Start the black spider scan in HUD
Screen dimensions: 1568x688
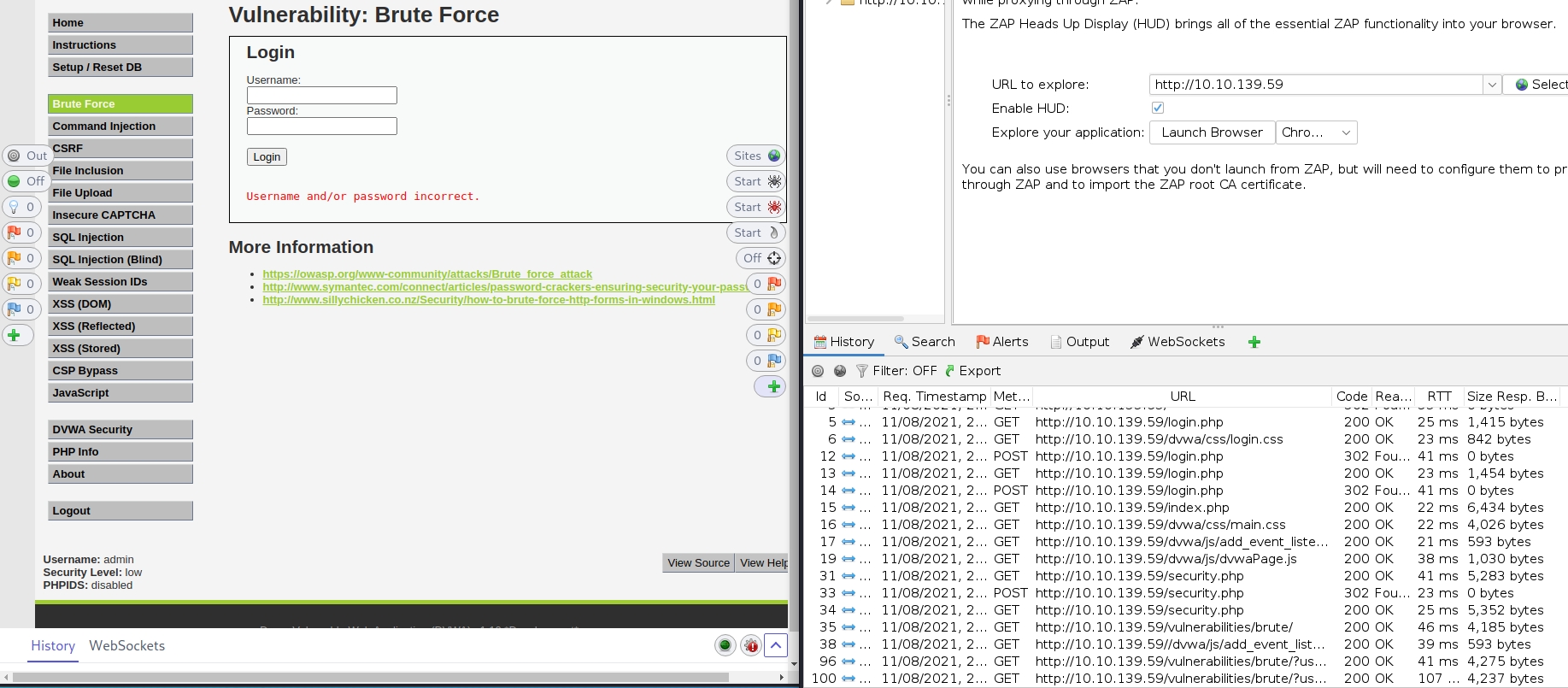coord(756,181)
